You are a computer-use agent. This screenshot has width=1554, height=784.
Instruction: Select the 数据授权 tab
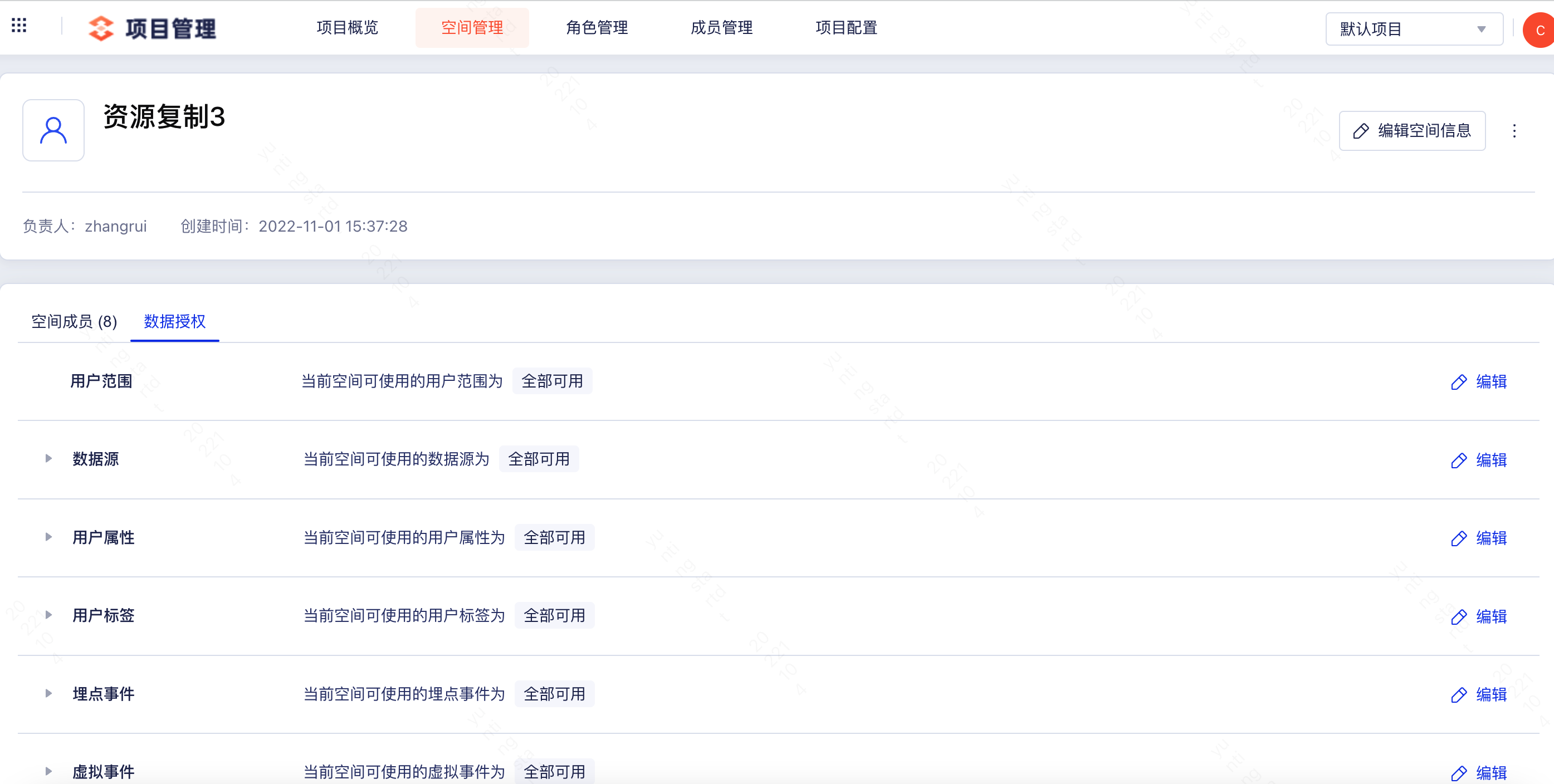pos(174,321)
